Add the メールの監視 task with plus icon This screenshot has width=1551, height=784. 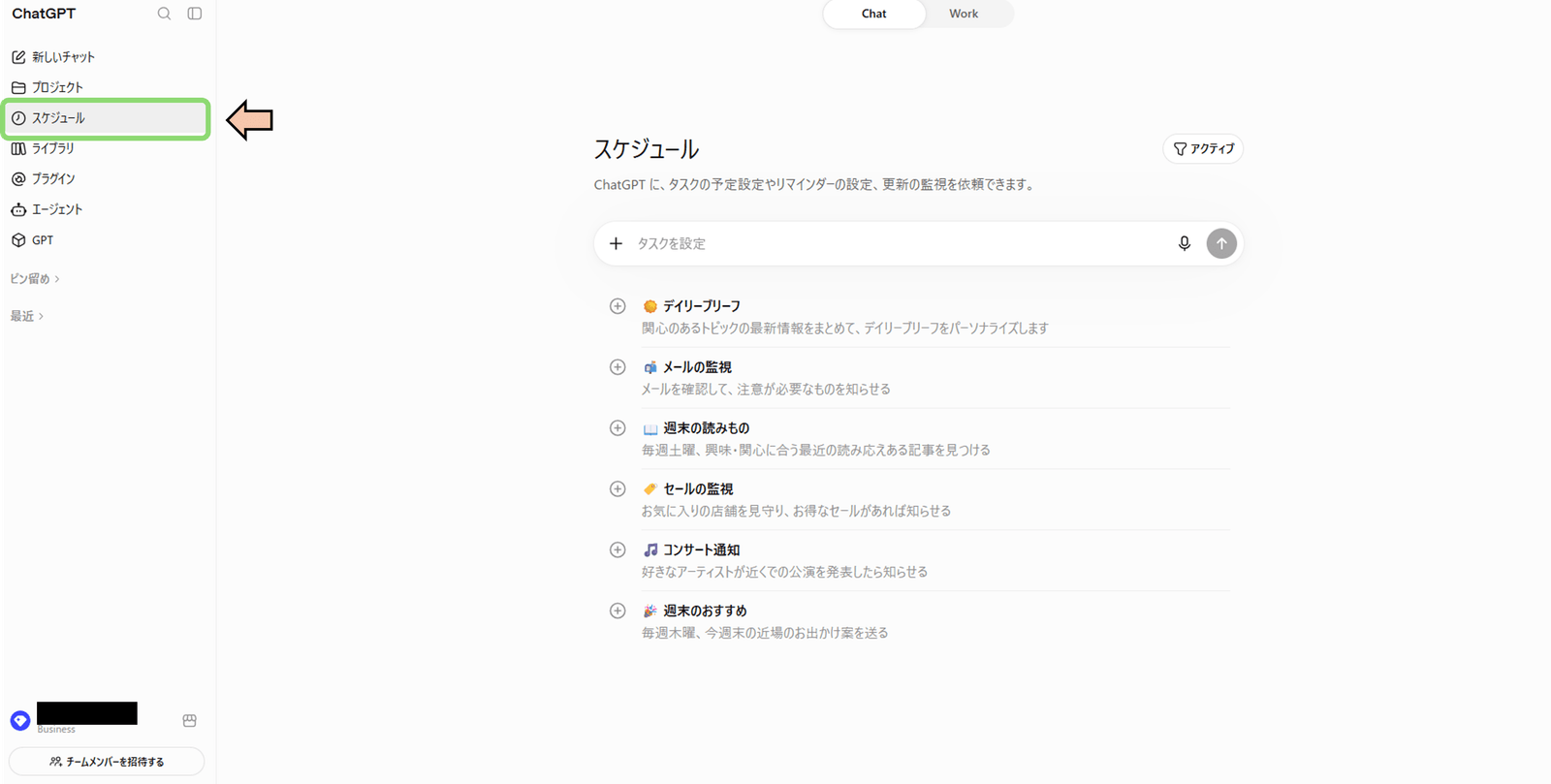[x=617, y=367]
